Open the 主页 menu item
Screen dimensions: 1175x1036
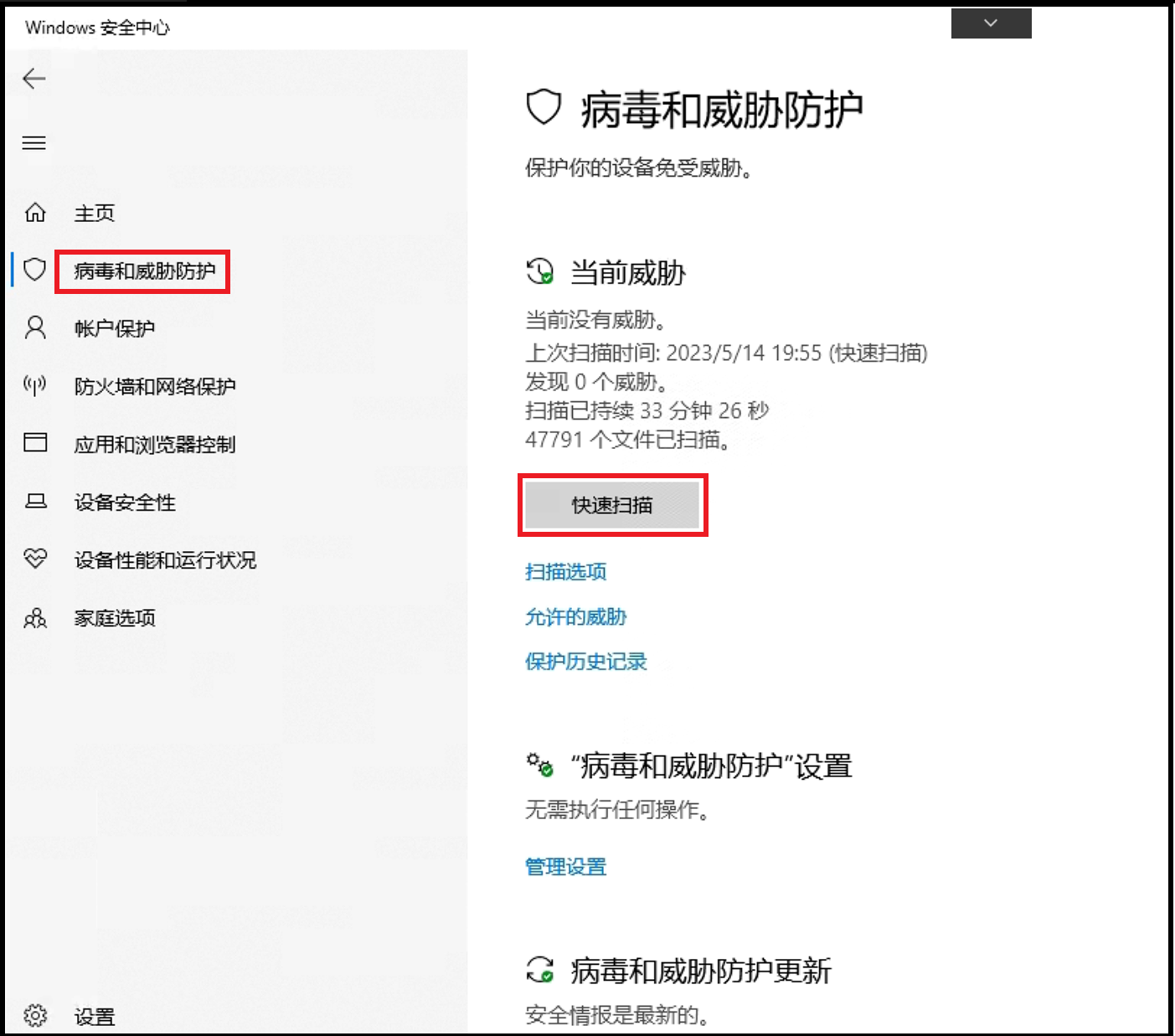coord(95,213)
